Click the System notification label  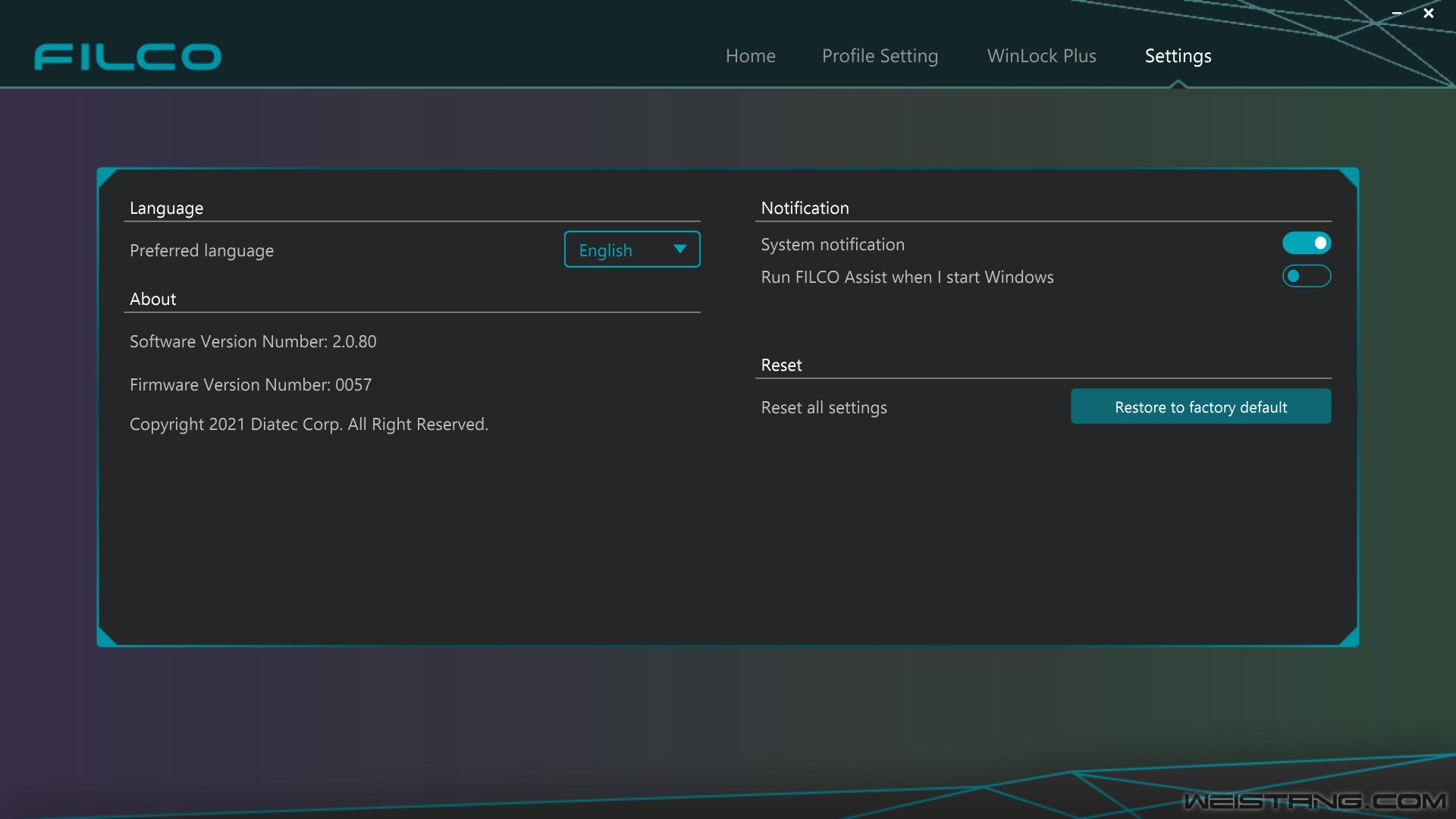(x=833, y=245)
